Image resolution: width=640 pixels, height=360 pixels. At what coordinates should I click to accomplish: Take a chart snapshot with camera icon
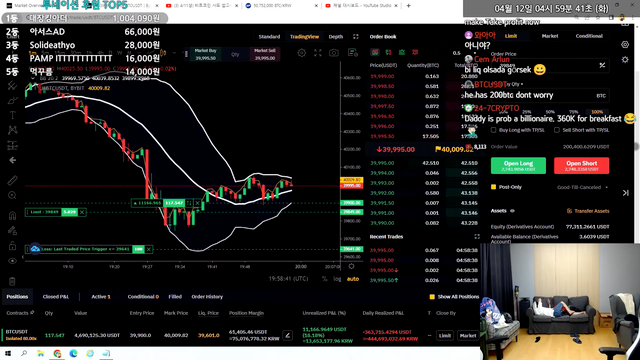[x=334, y=53]
